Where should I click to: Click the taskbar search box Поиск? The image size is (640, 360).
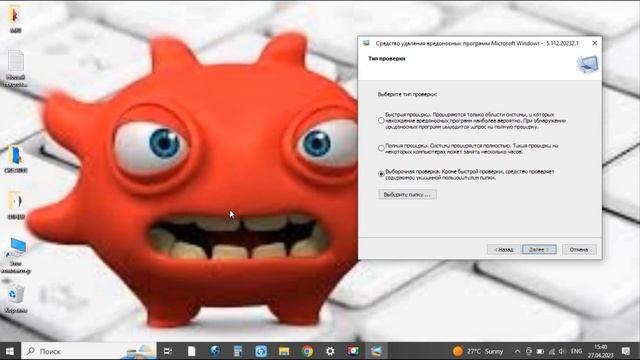pyautogui.click(x=89, y=351)
